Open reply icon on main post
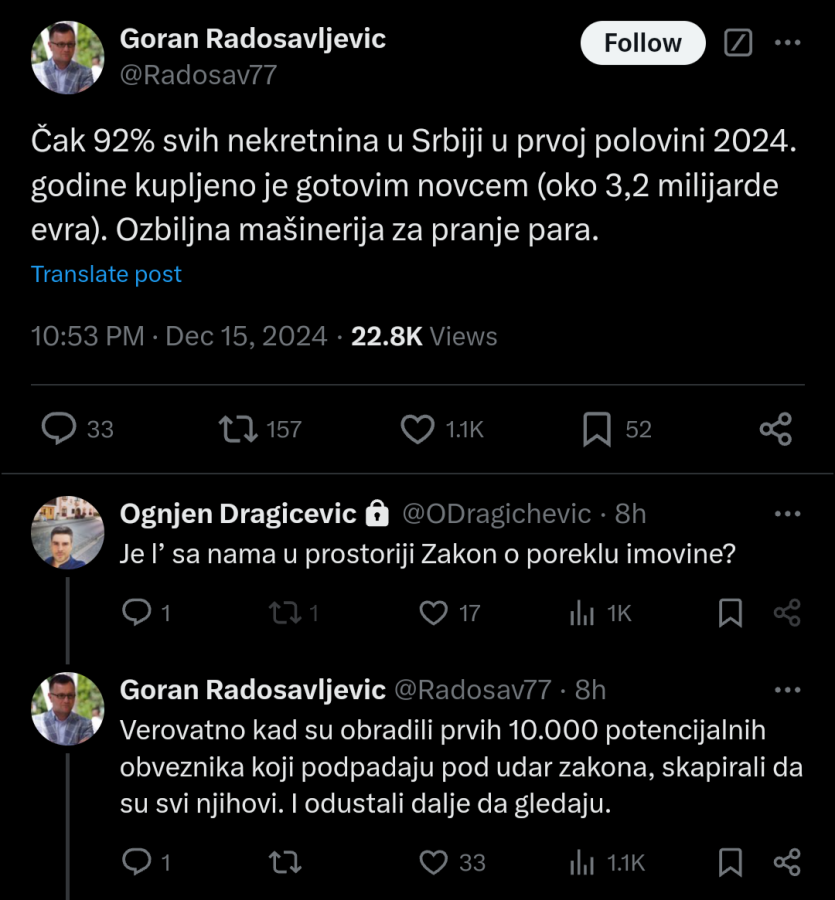The image size is (835, 900). [61, 429]
